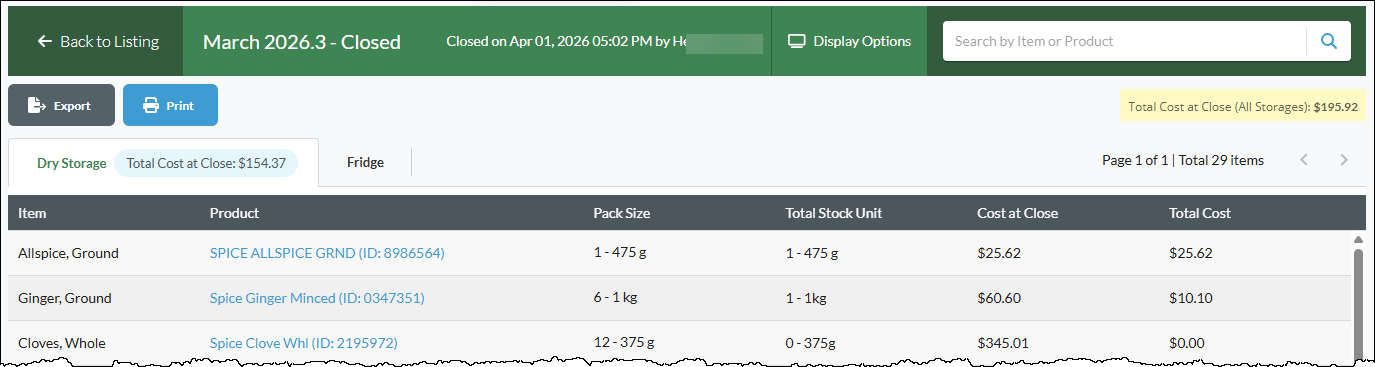This screenshot has width=1375, height=367.
Task: Click the search magnifier icon
Action: (1329, 41)
